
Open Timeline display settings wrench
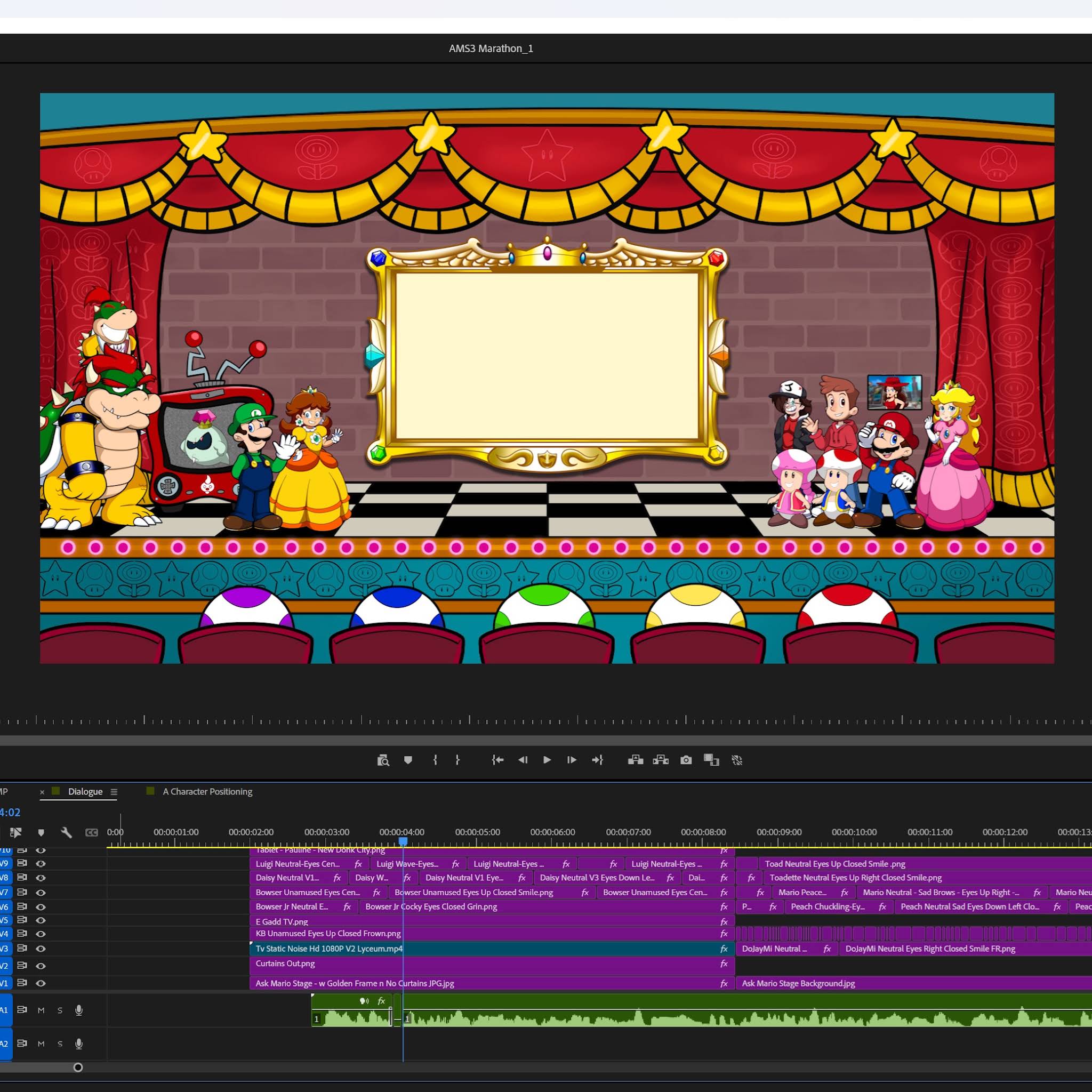coord(66,832)
